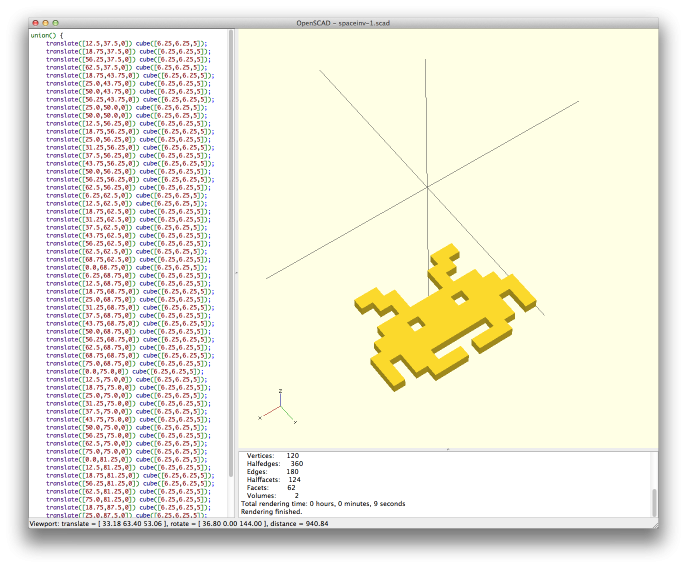Click line 'translate([62.5,37.5,0])'

click(x=126, y=67)
